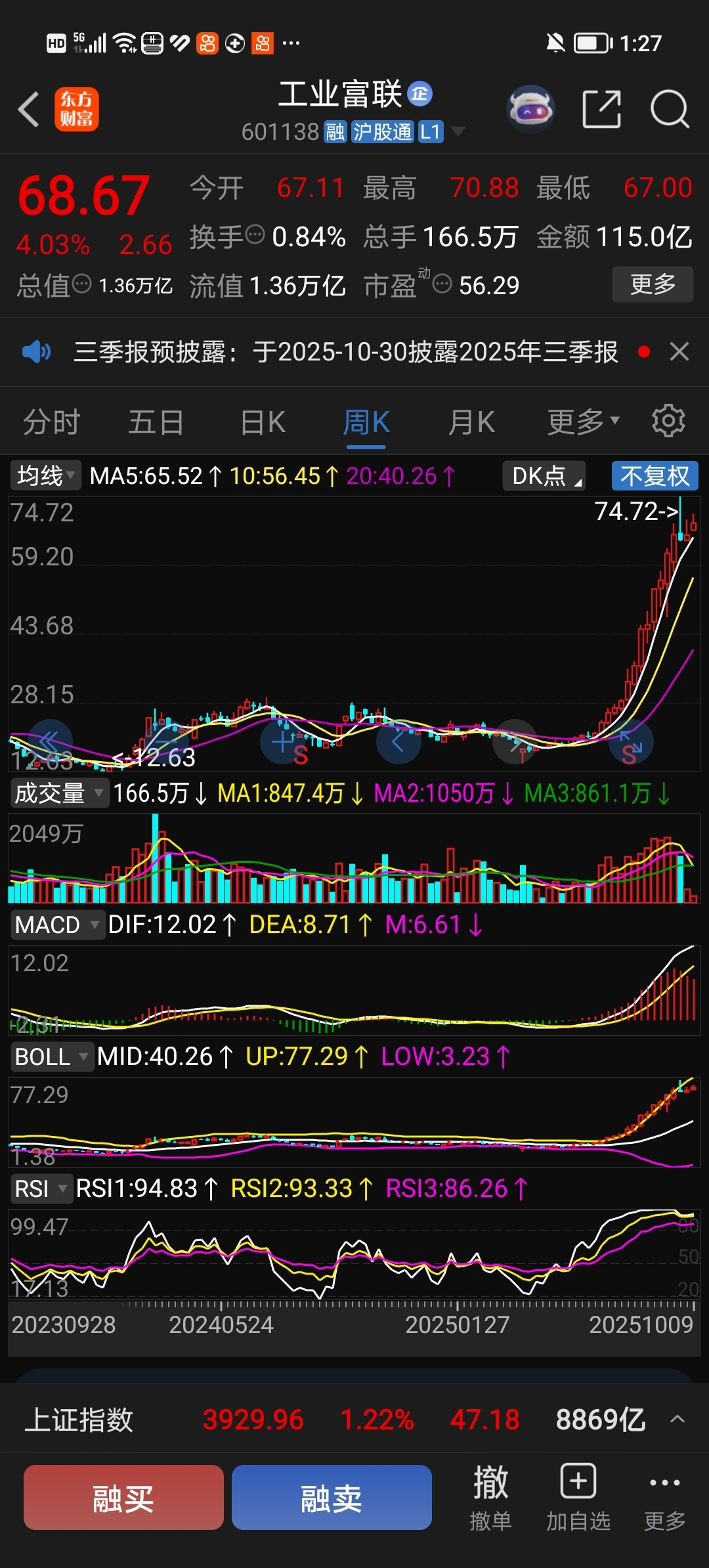Image resolution: width=709 pixels, height=1568 pixels.
Task: Select the 周K tab
Action: [x=366, y=422]
